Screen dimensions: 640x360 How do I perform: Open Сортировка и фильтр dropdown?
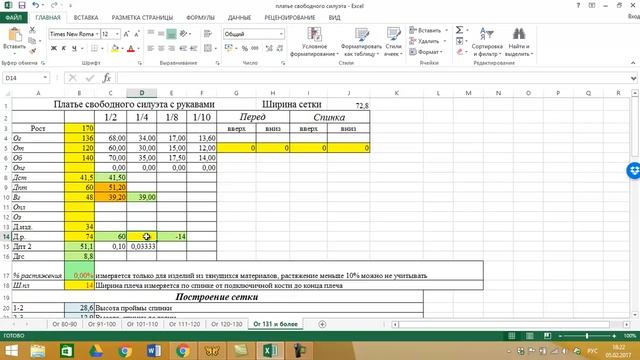click(487, 42)
